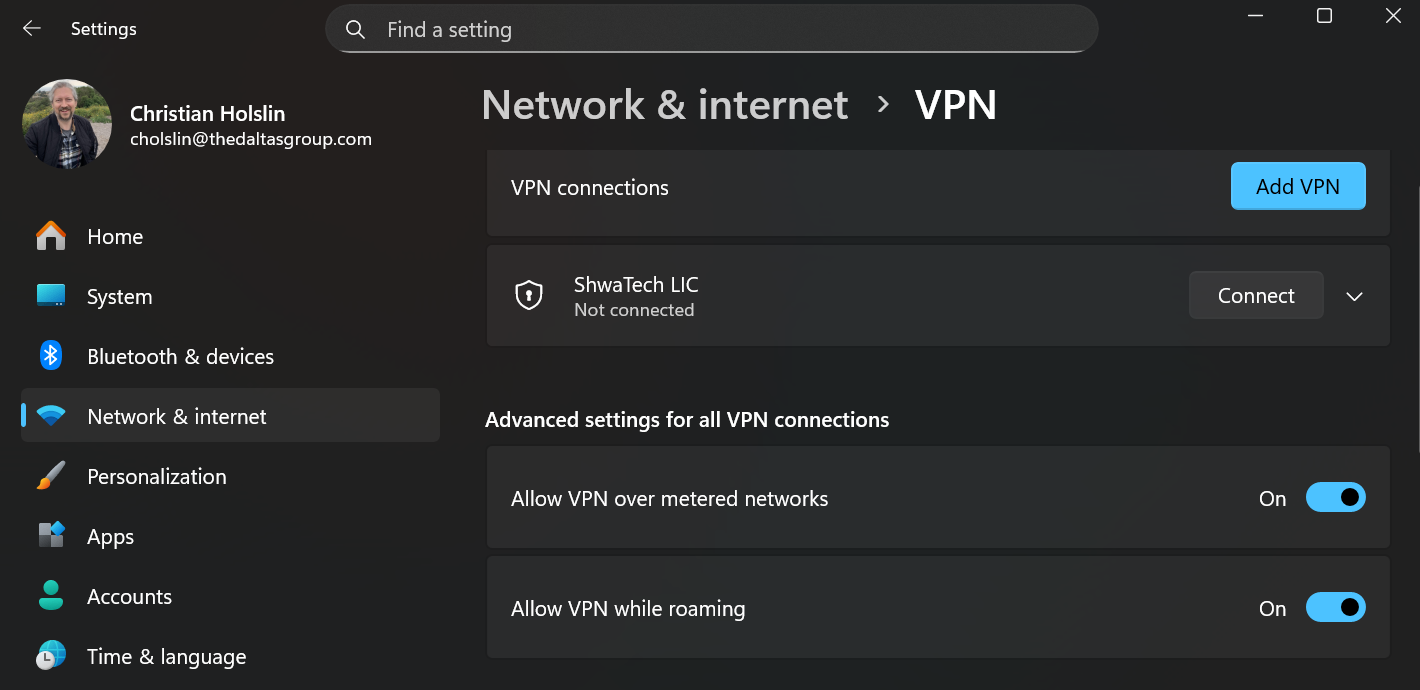The image size is (1420, 690).
Task: Click the search magnifier icon
Action: [x=355, y=30]
